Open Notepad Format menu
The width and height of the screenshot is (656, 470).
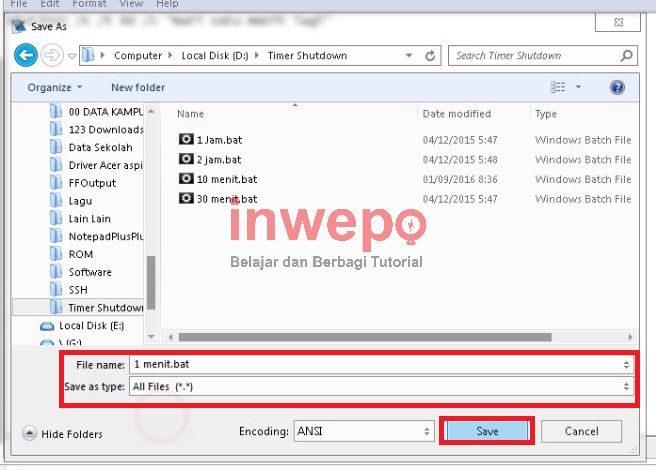tap(90, 4)
